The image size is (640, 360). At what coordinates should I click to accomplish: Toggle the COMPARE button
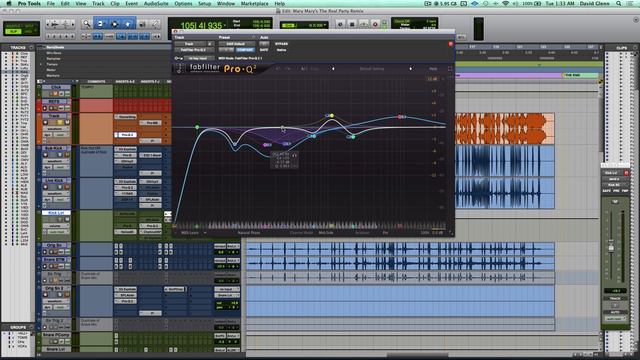[245, 50]
